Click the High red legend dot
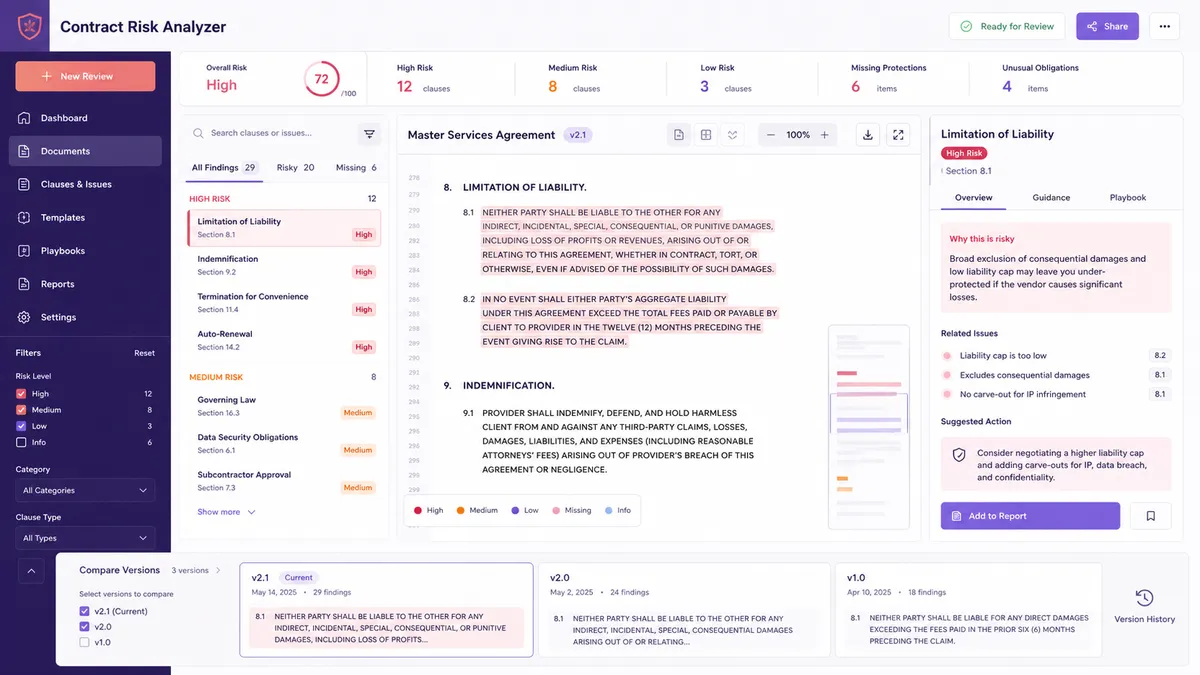The width and height of the screenshot is (1200, 675). [x=419, y=510]
